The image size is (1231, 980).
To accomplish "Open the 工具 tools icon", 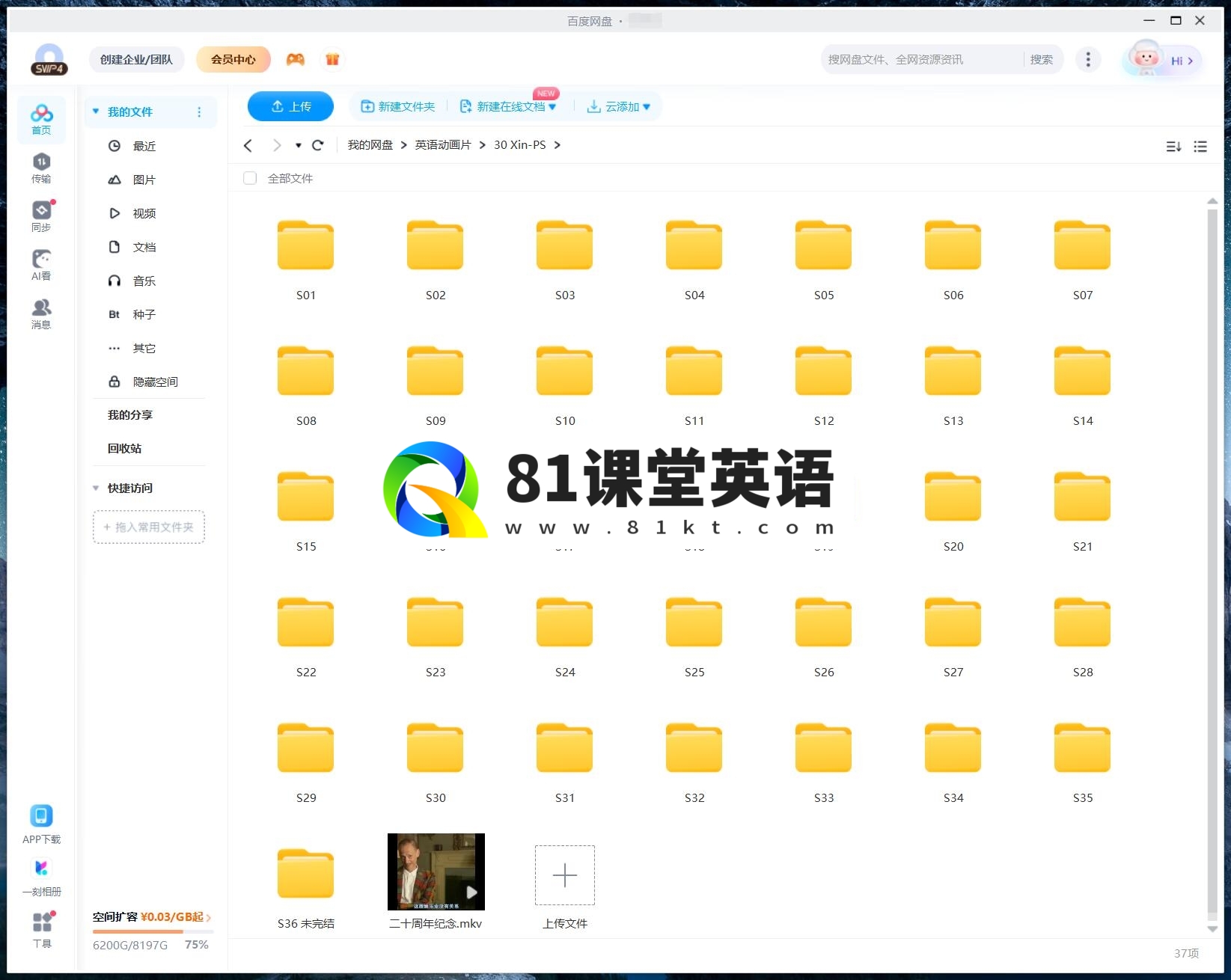I will click(42, 929).
